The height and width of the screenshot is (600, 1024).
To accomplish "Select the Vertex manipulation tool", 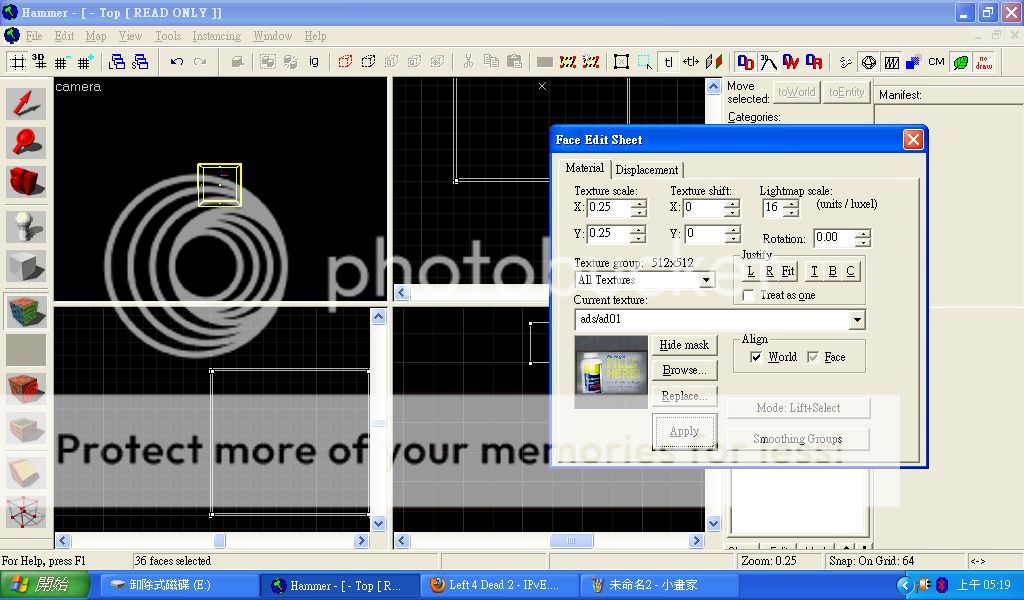I will click(x=26, y=512).
